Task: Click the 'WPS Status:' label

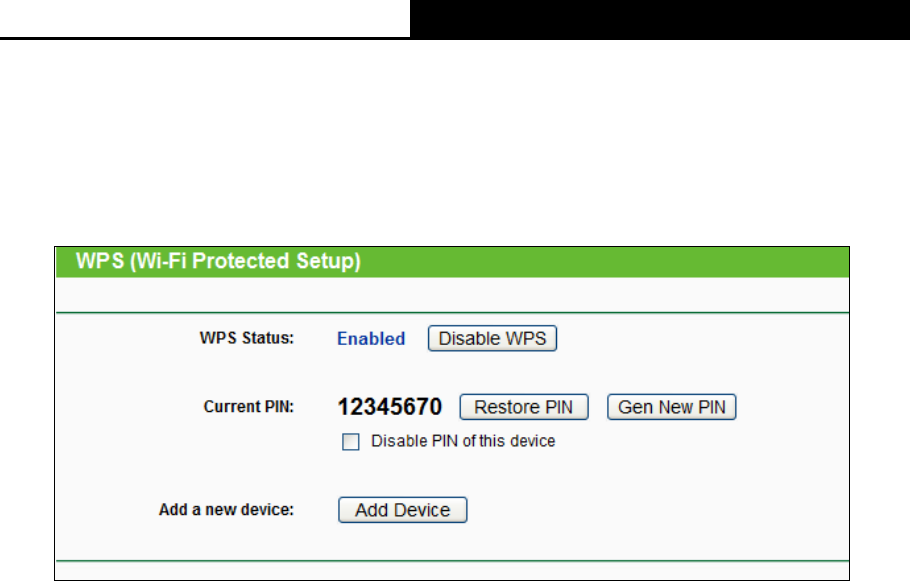Action: coord(247,338)
